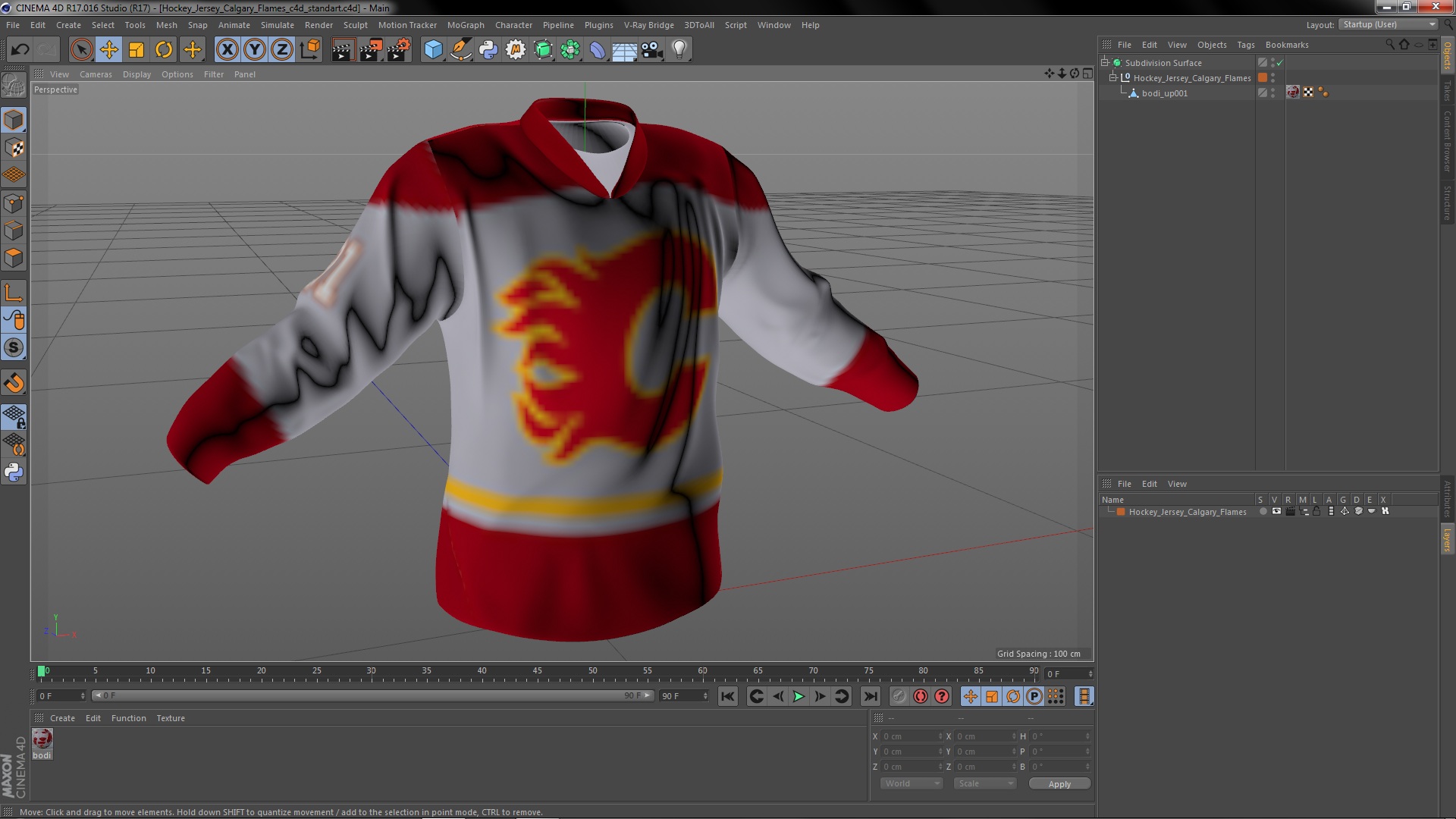The width and height of the screenshot is (1456, 819).
Task: Open viewport Cameras menu
Action: pyautogui.click(x=96, y=74)
